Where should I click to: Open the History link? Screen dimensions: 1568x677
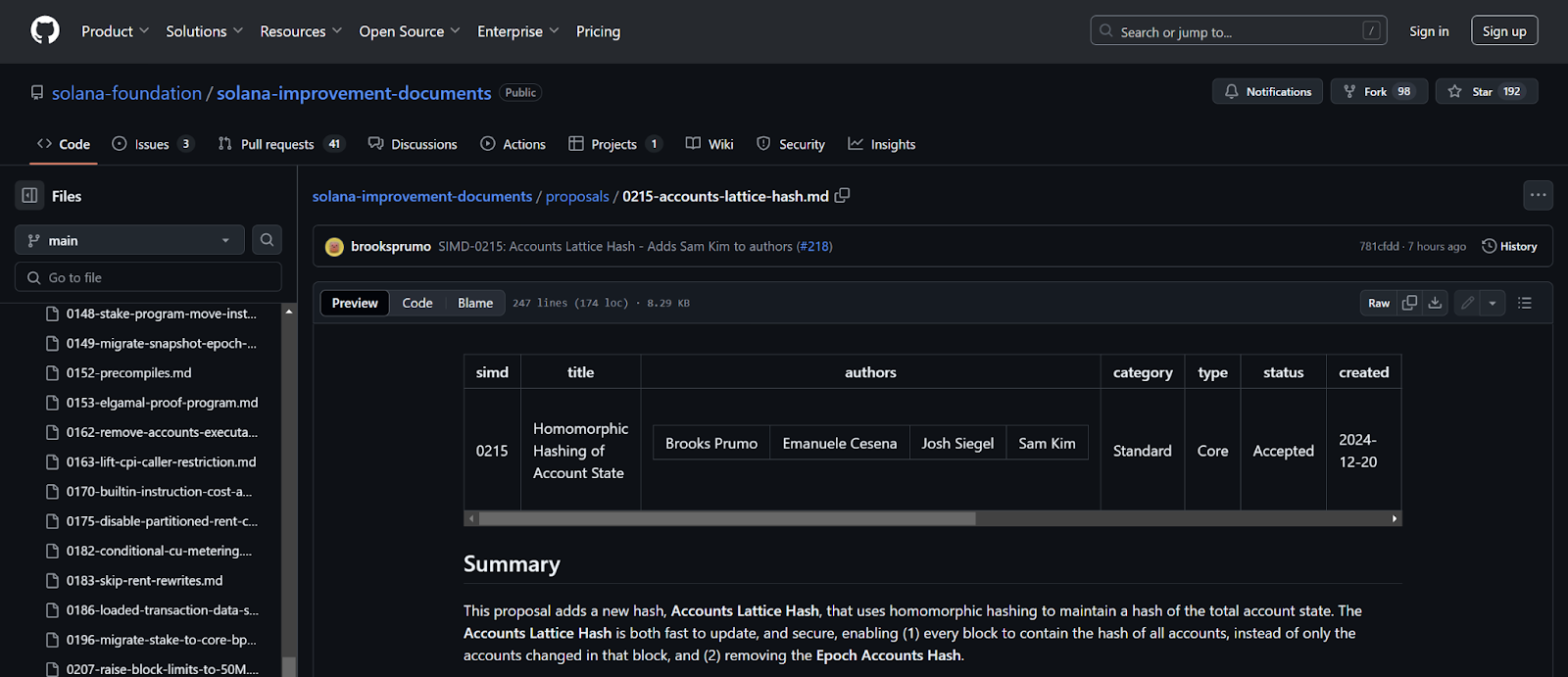pos(1509,247)
